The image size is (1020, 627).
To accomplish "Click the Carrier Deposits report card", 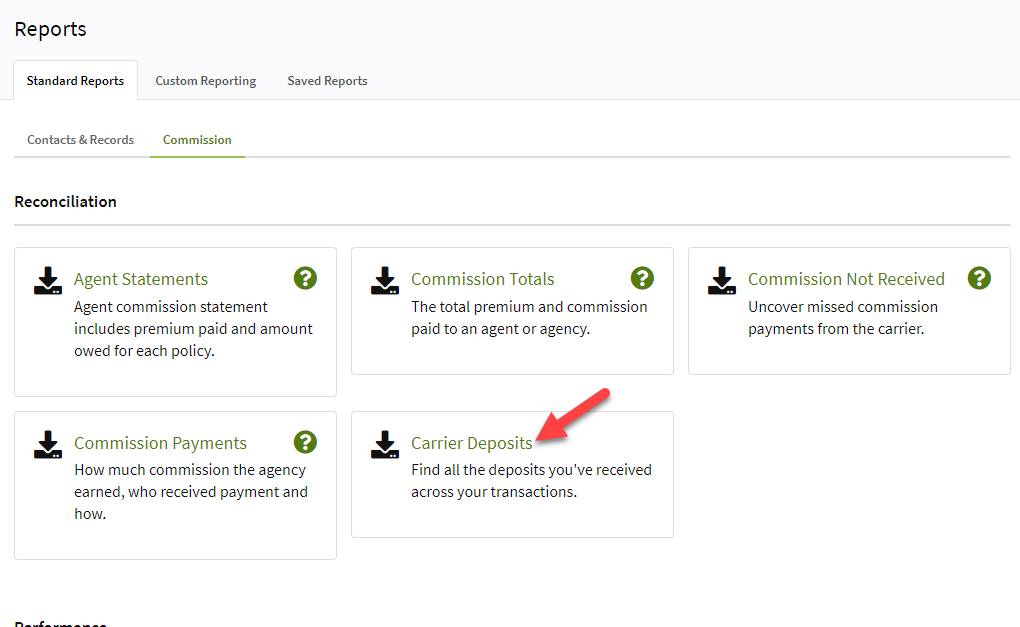I will pos(511,474).
